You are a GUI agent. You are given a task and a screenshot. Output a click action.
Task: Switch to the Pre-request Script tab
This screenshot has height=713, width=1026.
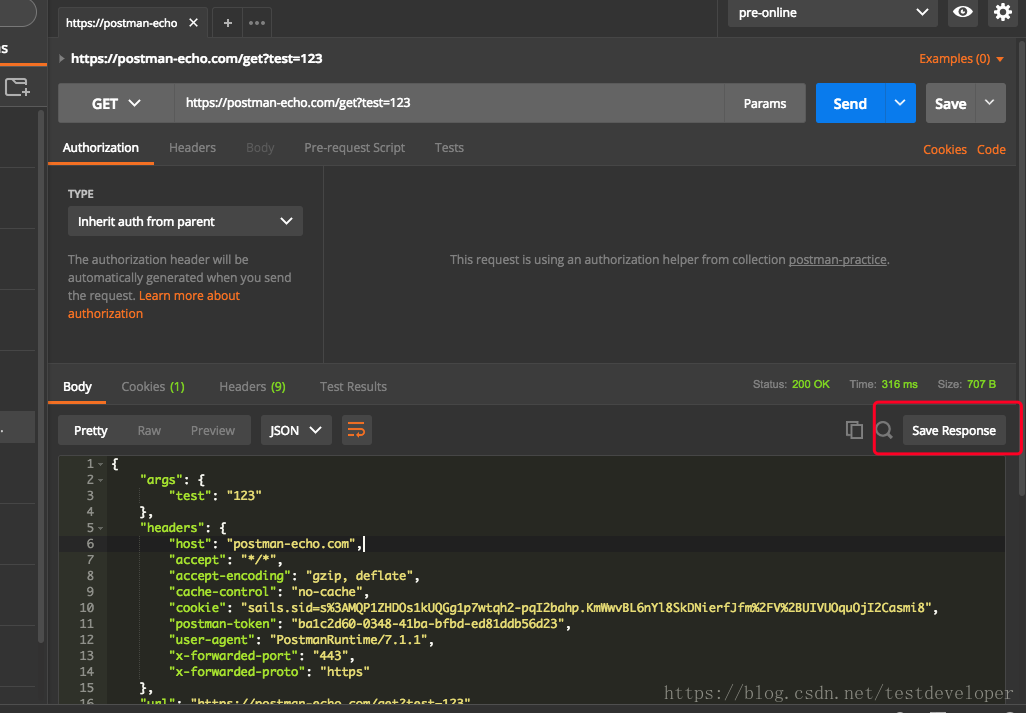click(x=354, y=147)
